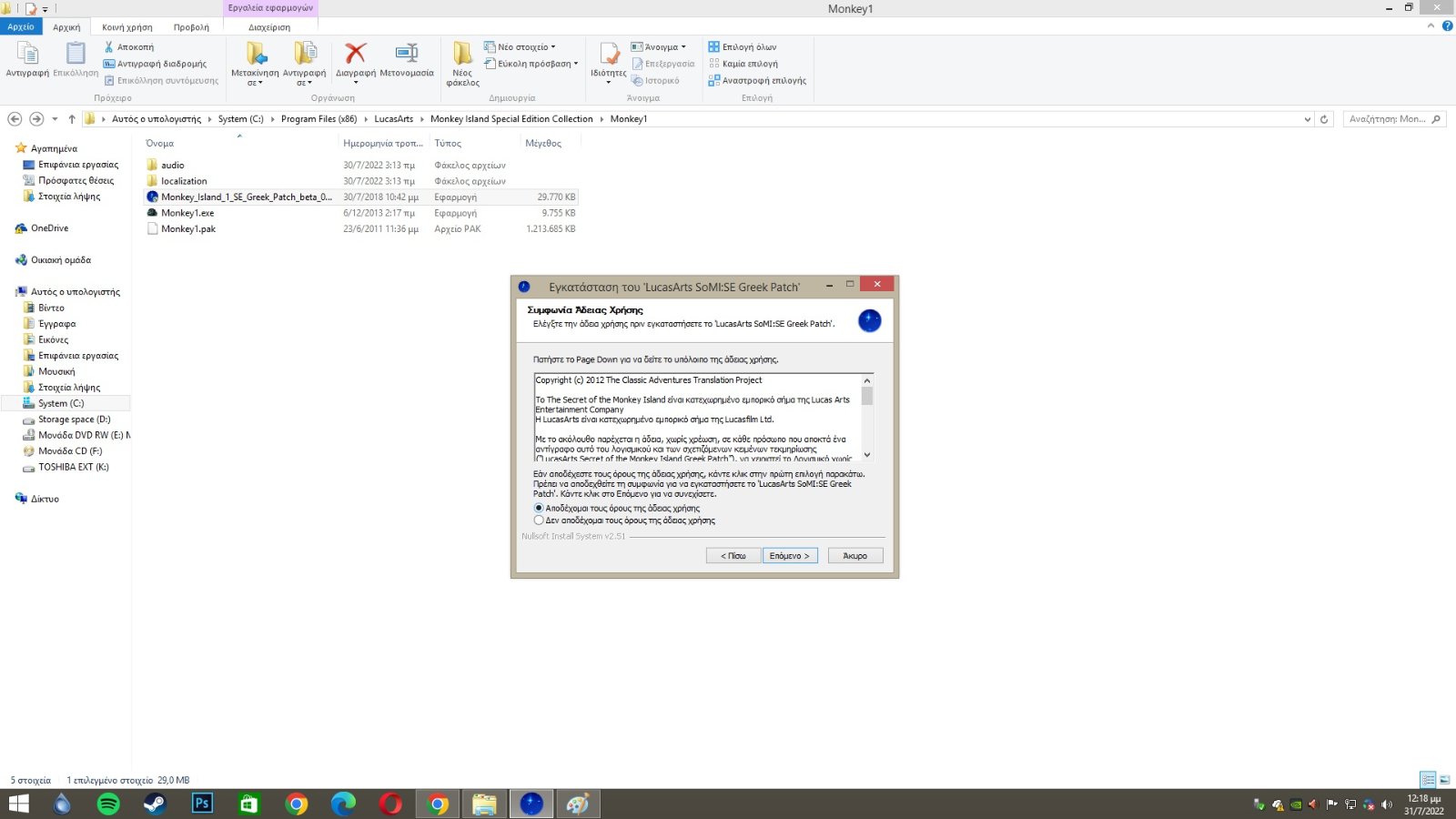Click the Αντιγραφή (Copy) ribbon icon
The height and width of the screenshot is (819, 1456).
pos(27,59)
